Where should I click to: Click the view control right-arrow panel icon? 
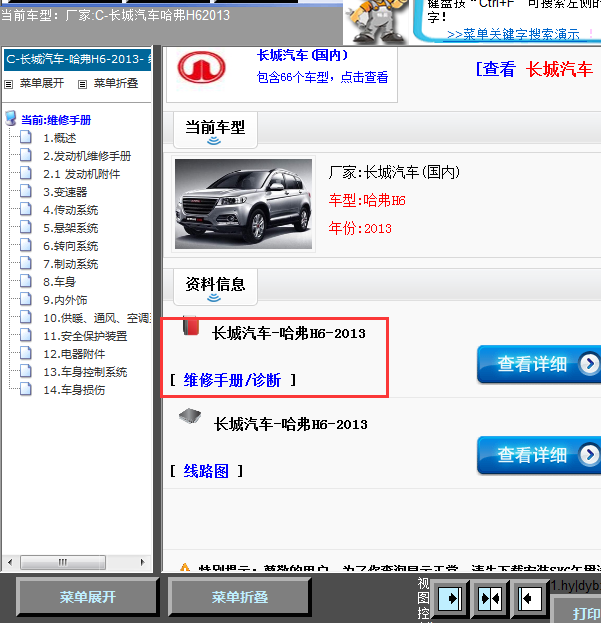(x=450, y=598)
